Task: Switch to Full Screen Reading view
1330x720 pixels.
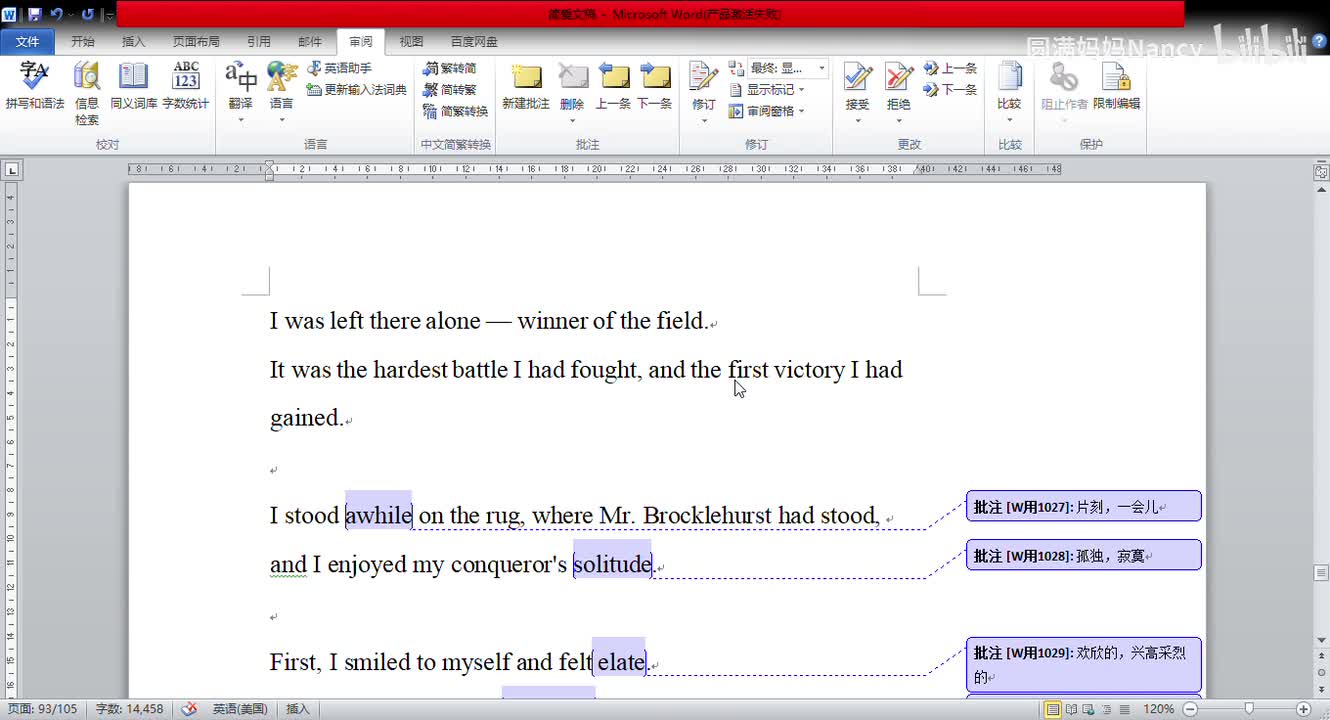Action: [1071, 709]
